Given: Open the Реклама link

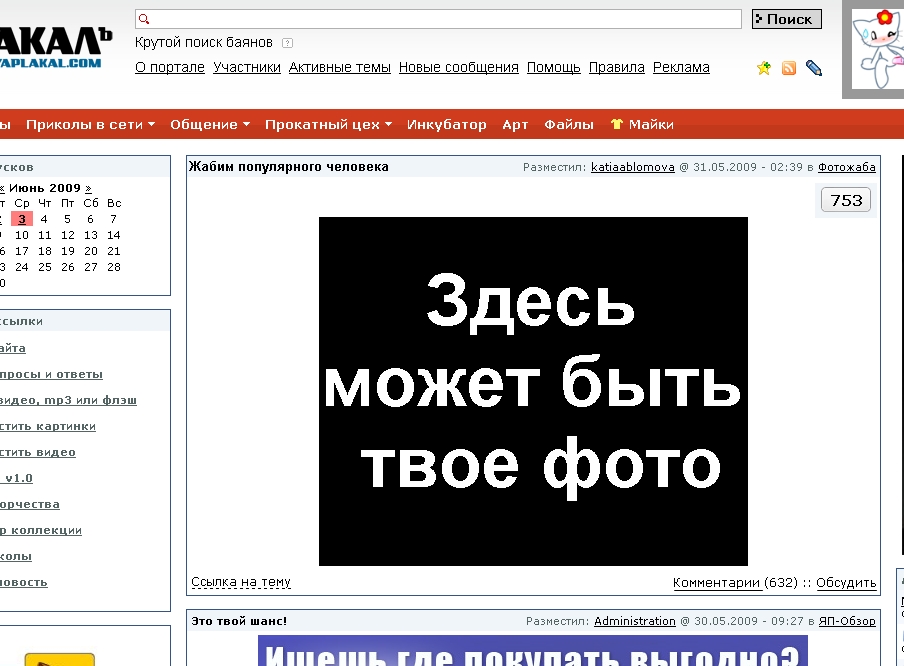Looking at the screenshot, I should 681,67.
